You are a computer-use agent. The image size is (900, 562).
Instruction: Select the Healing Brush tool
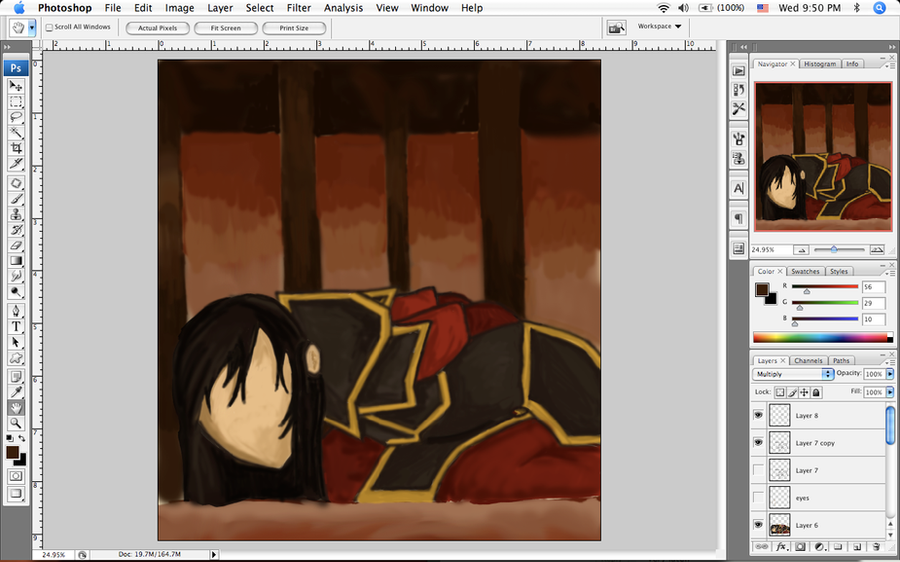15,183
